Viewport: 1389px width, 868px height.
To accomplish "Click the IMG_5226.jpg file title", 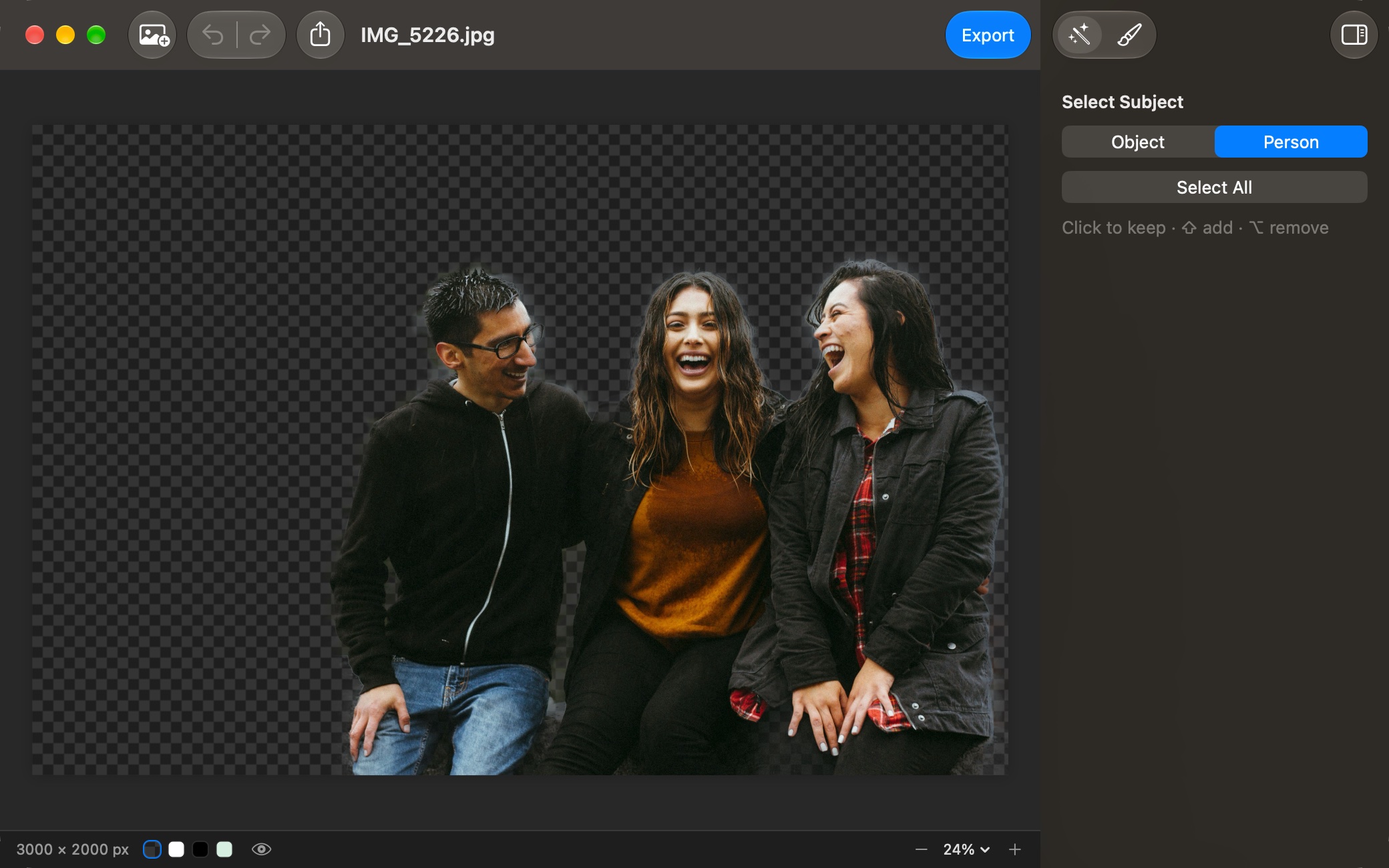I will (427, 35).
